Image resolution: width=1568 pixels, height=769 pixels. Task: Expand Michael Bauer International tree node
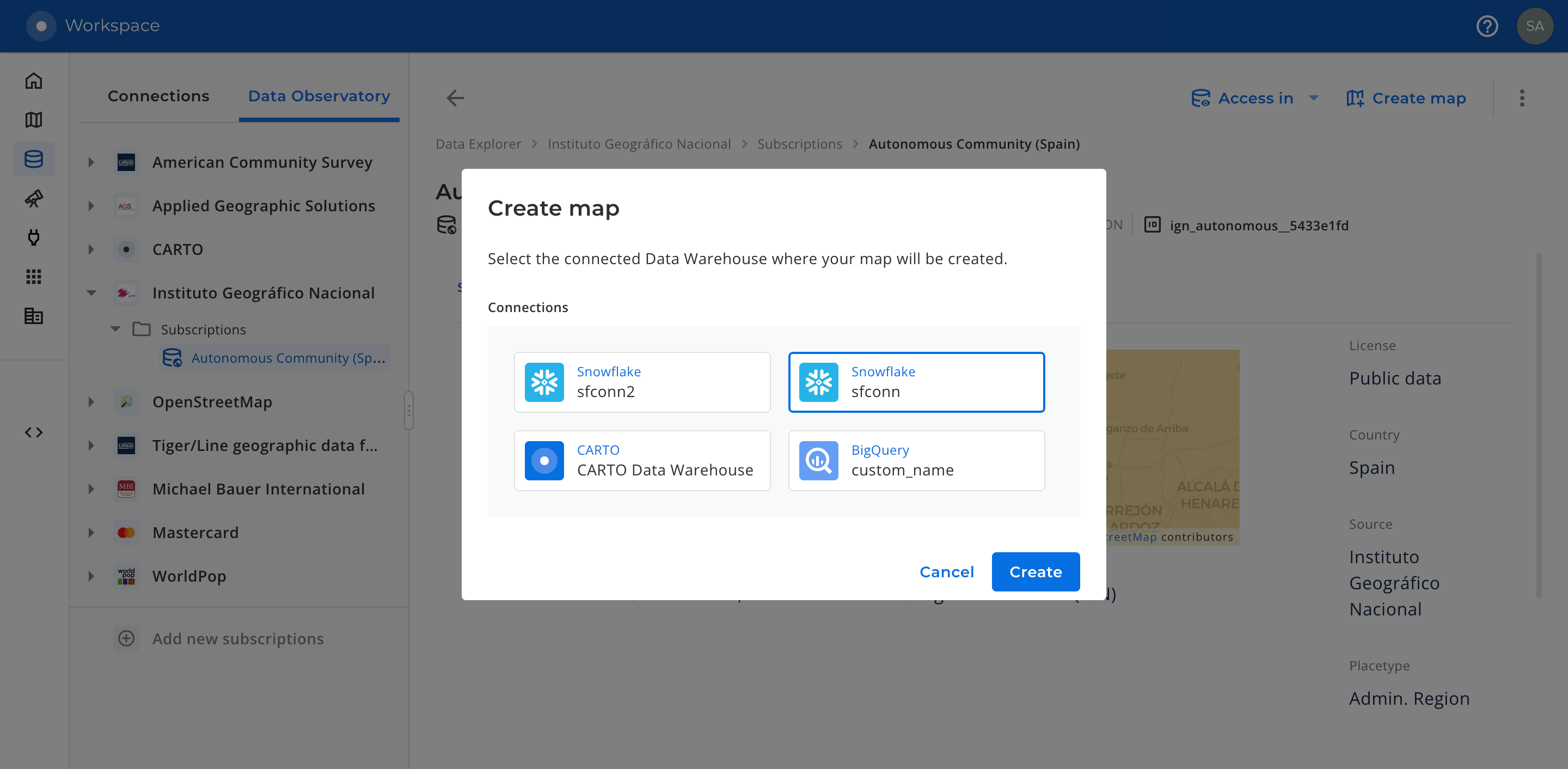coord(91,489)
